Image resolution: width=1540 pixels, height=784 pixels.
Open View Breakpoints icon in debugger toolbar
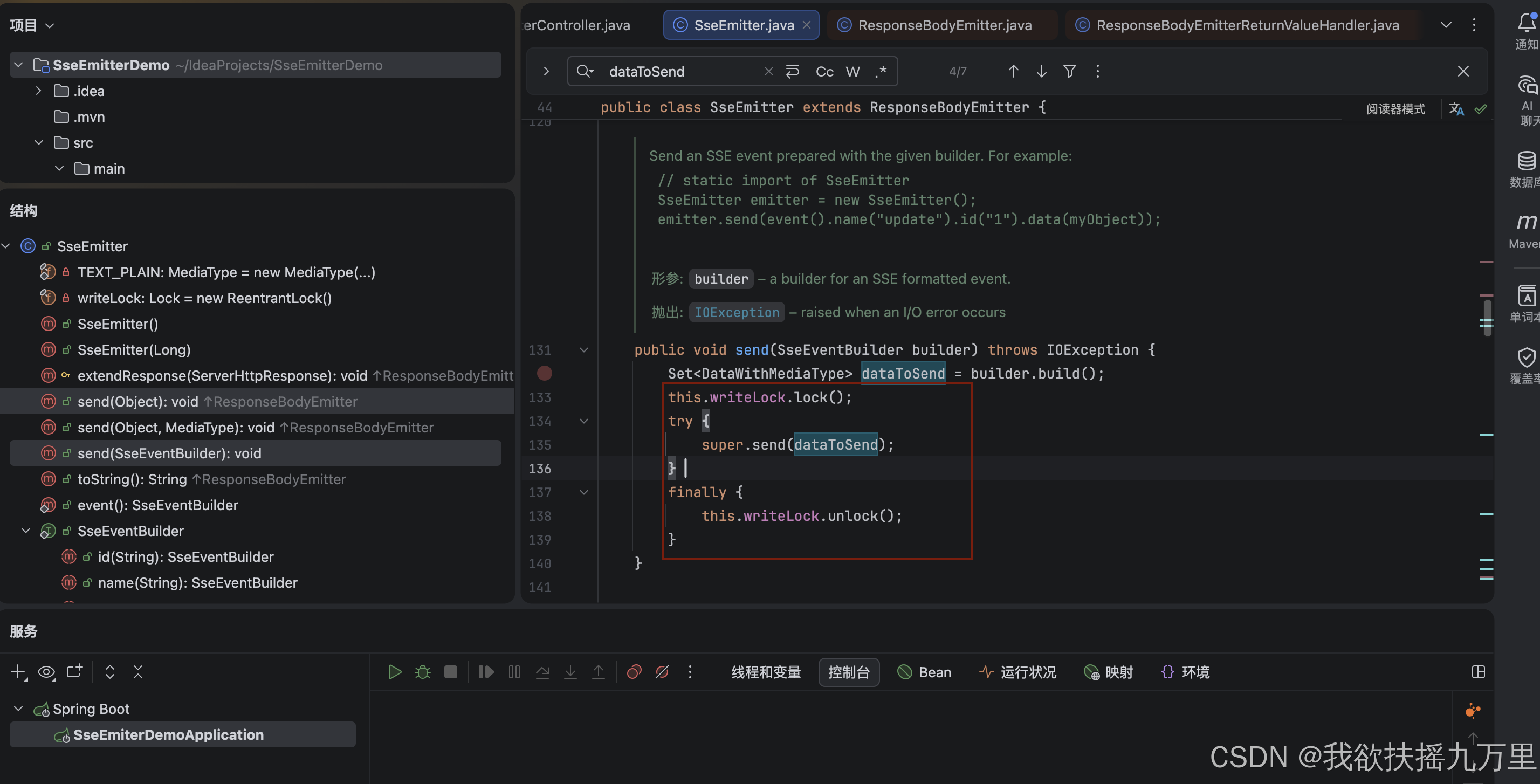click(634, 672)
